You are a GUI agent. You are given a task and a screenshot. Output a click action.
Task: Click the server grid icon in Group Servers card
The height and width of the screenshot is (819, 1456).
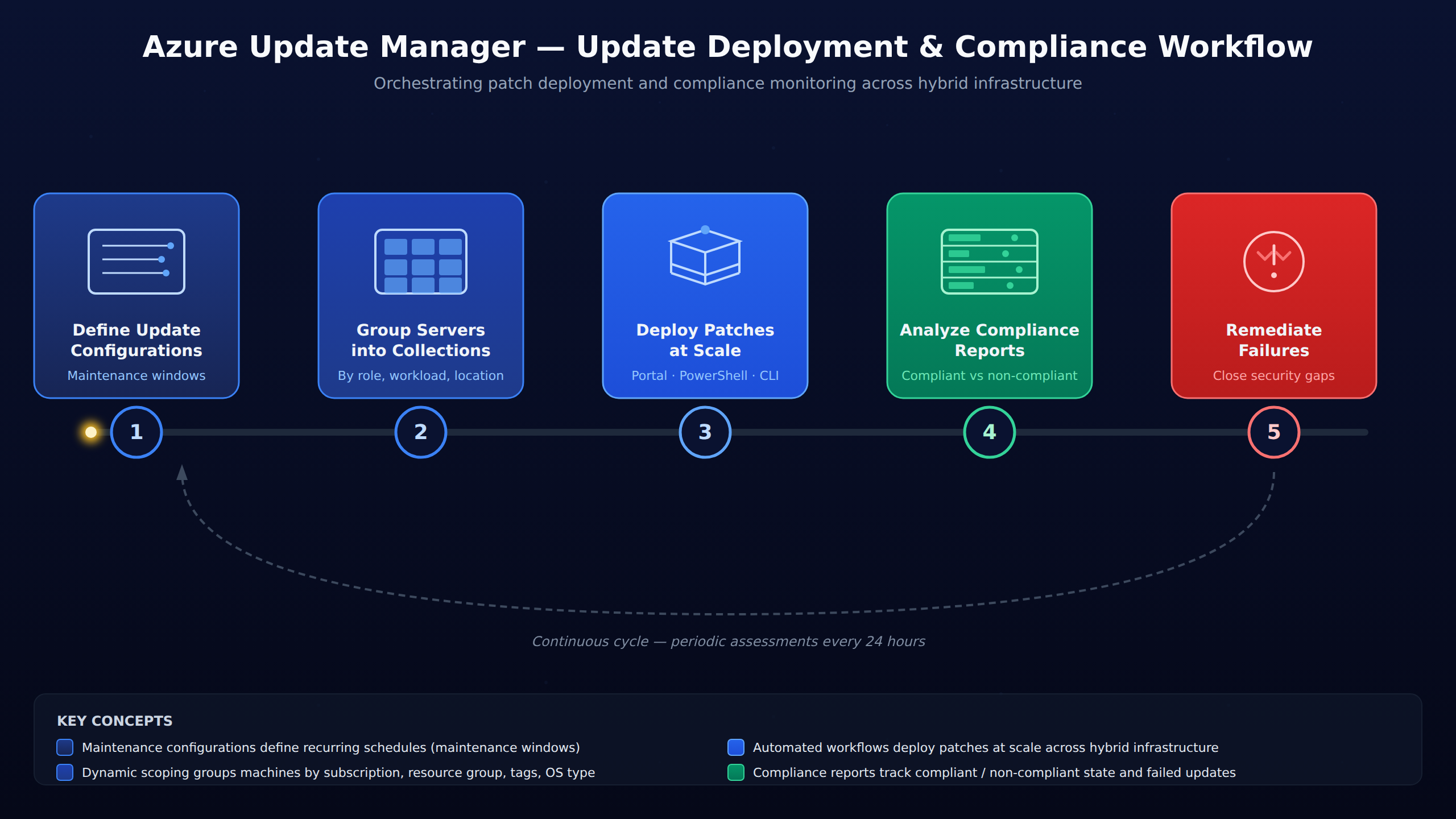tap(421, 262)
